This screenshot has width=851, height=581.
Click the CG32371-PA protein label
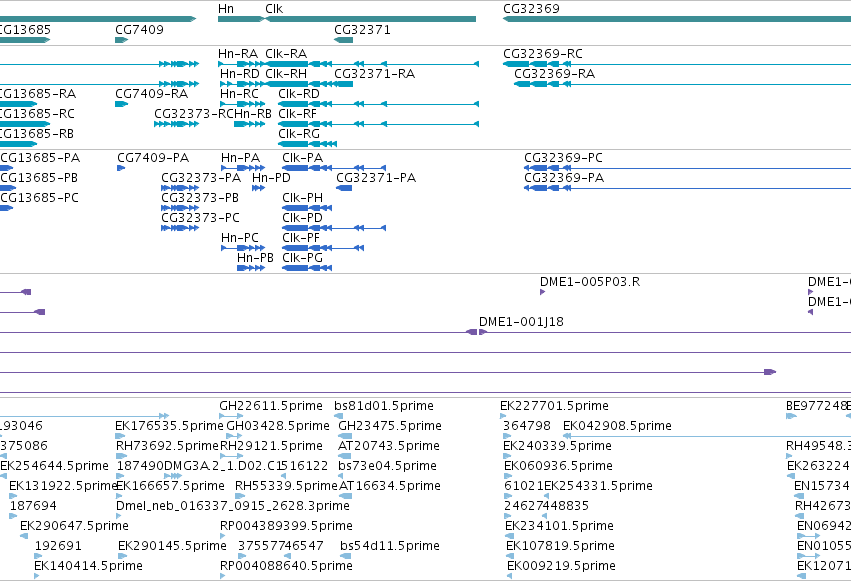376,178
